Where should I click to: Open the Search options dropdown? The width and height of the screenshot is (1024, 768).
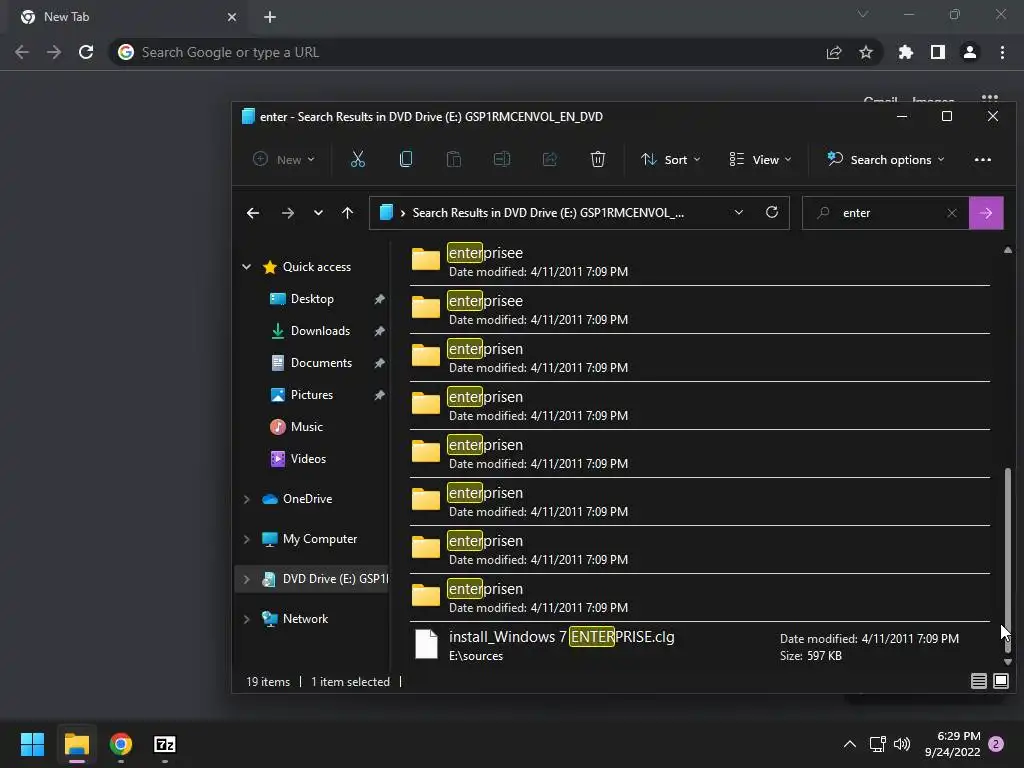pos(886,159)
